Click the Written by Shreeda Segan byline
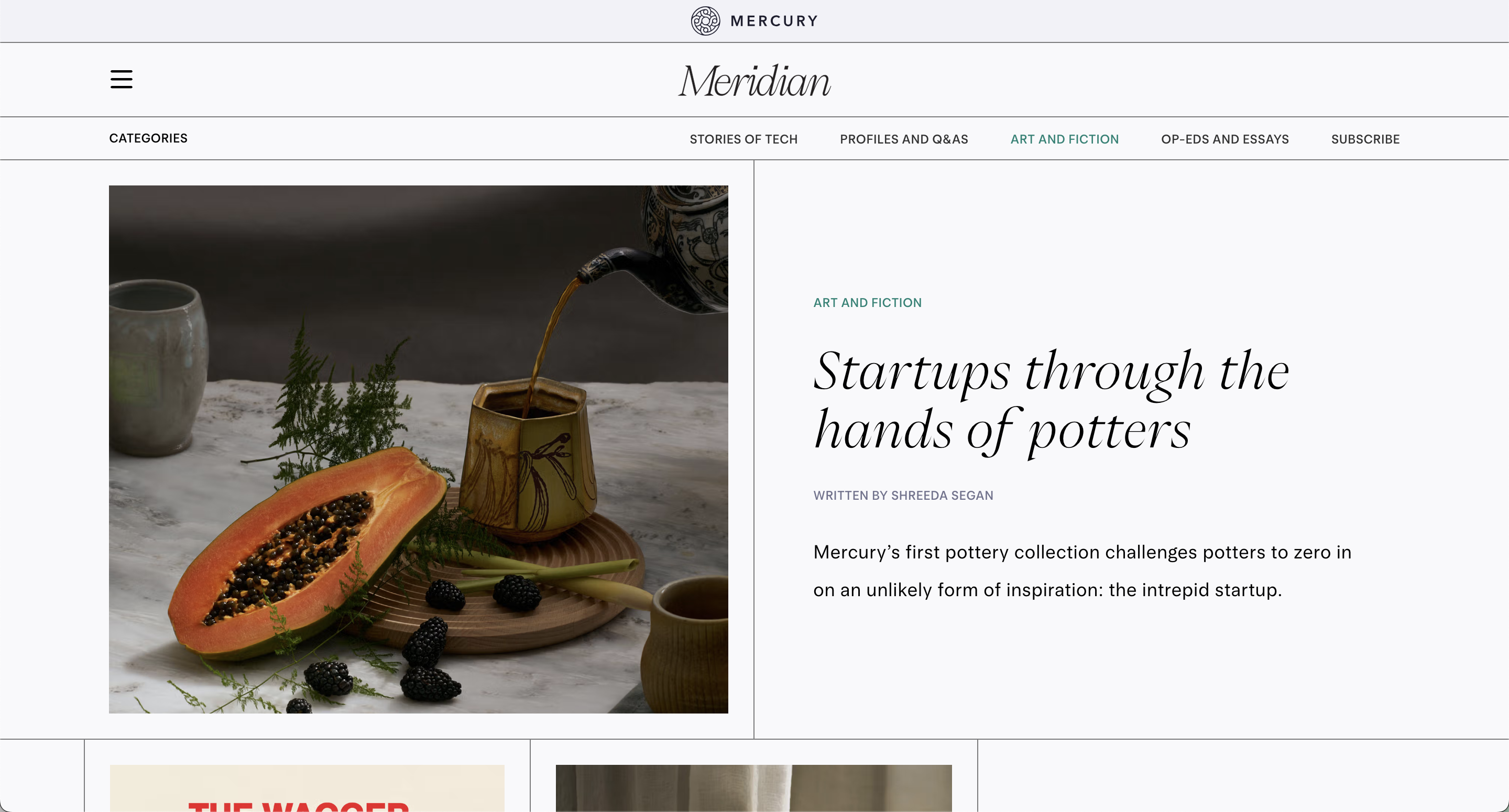The image size is (1509, 812). (903, 496)
